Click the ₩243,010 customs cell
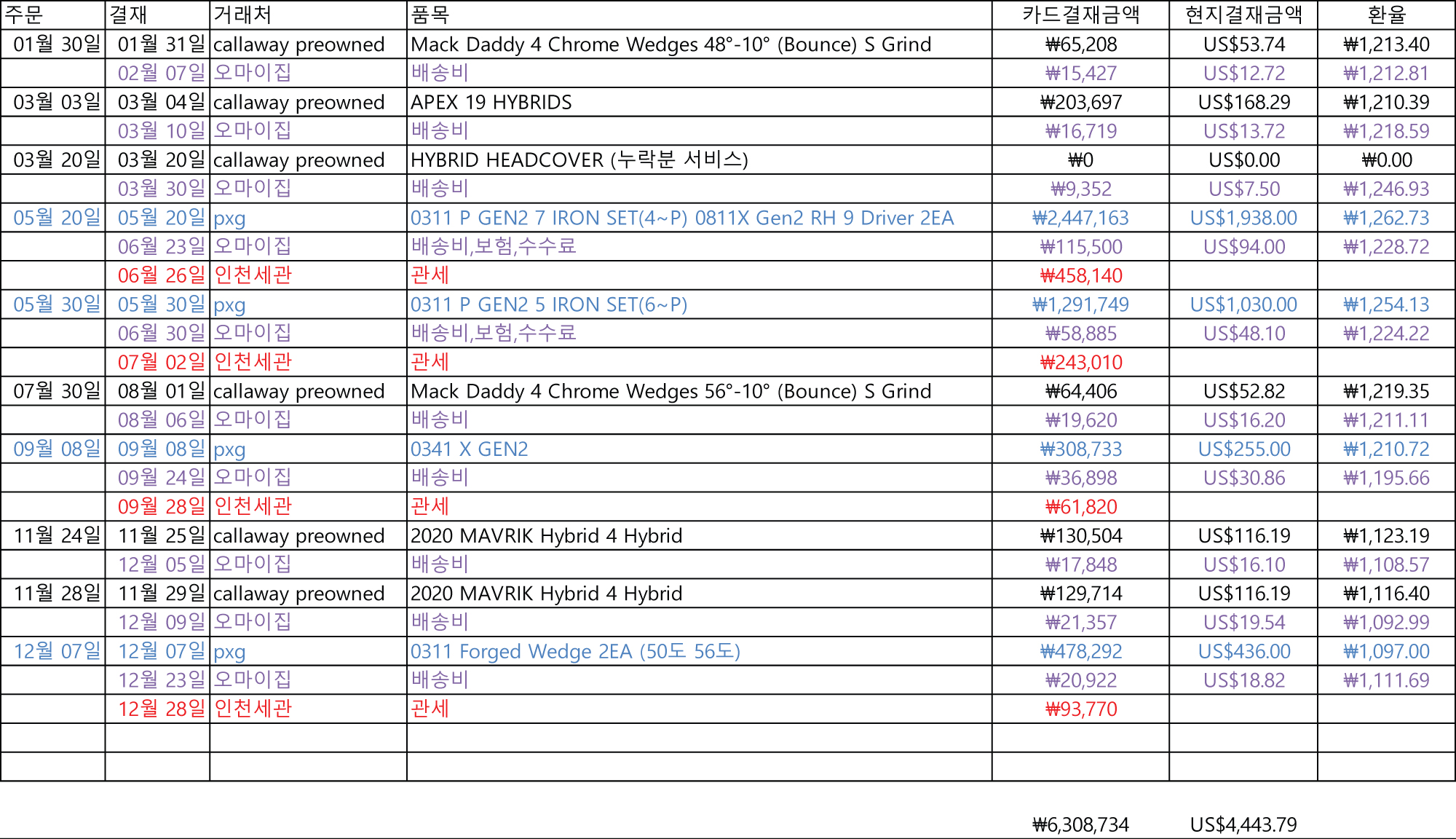Image resolution: width=1456 pixels, height=839 pixels. (1080, 362)
